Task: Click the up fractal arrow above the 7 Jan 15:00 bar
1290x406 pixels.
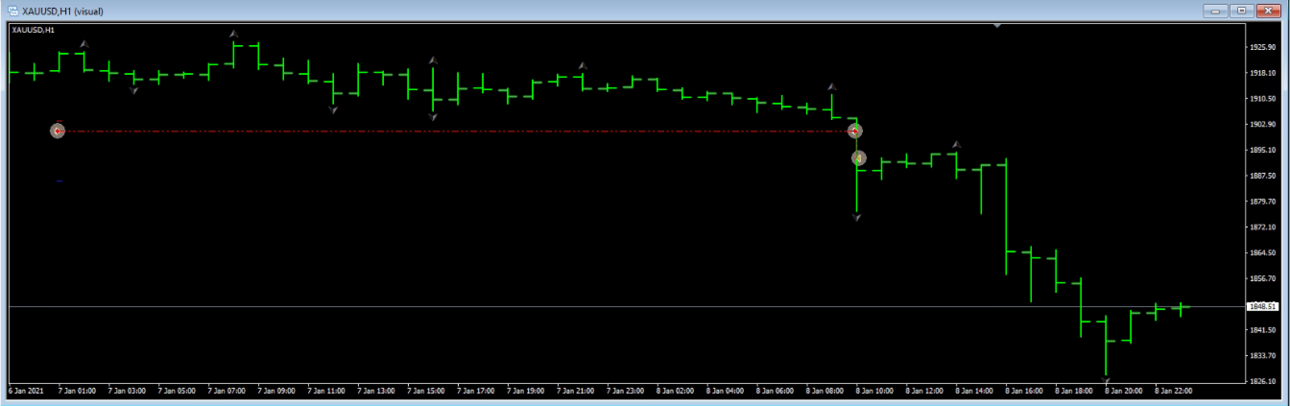Action: (x=433, y=61)
